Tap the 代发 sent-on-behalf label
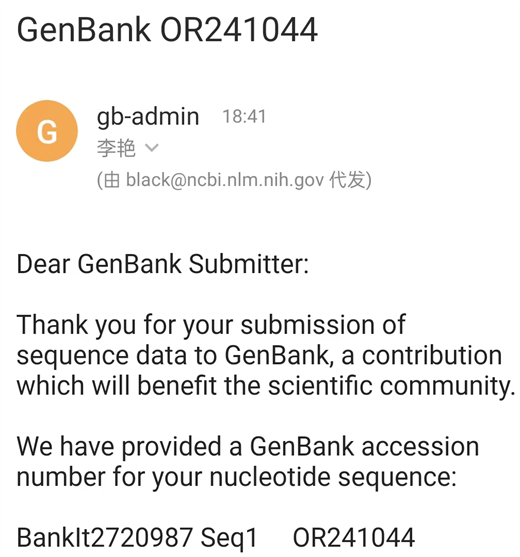Image resolution: width=520 pixels, height=557 pixels. pyautogui.click(x=347, y=180)
